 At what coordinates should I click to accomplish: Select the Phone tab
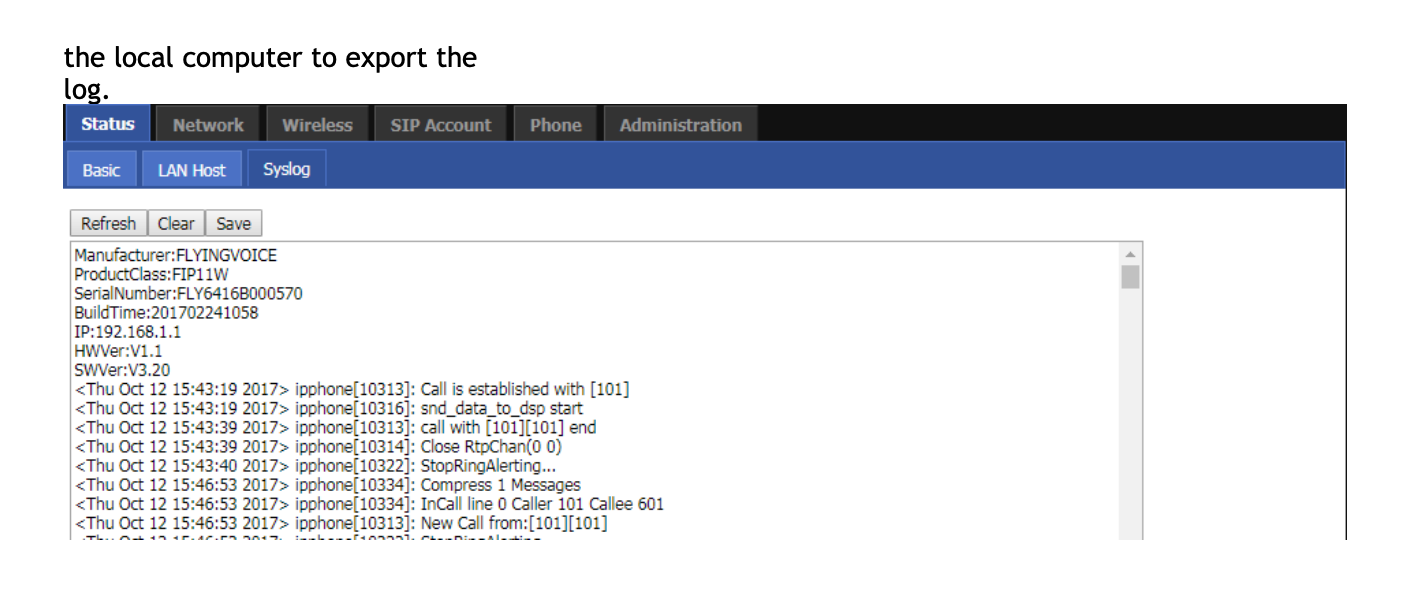(x=555, y=125)
